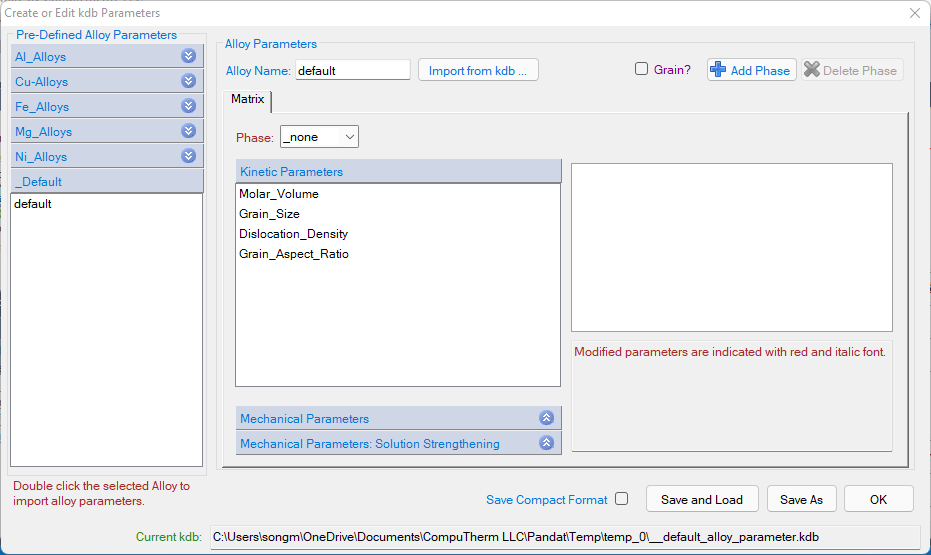
Task: Expand the Al_Alloys chevron icon
Action: tap(188, 57)
